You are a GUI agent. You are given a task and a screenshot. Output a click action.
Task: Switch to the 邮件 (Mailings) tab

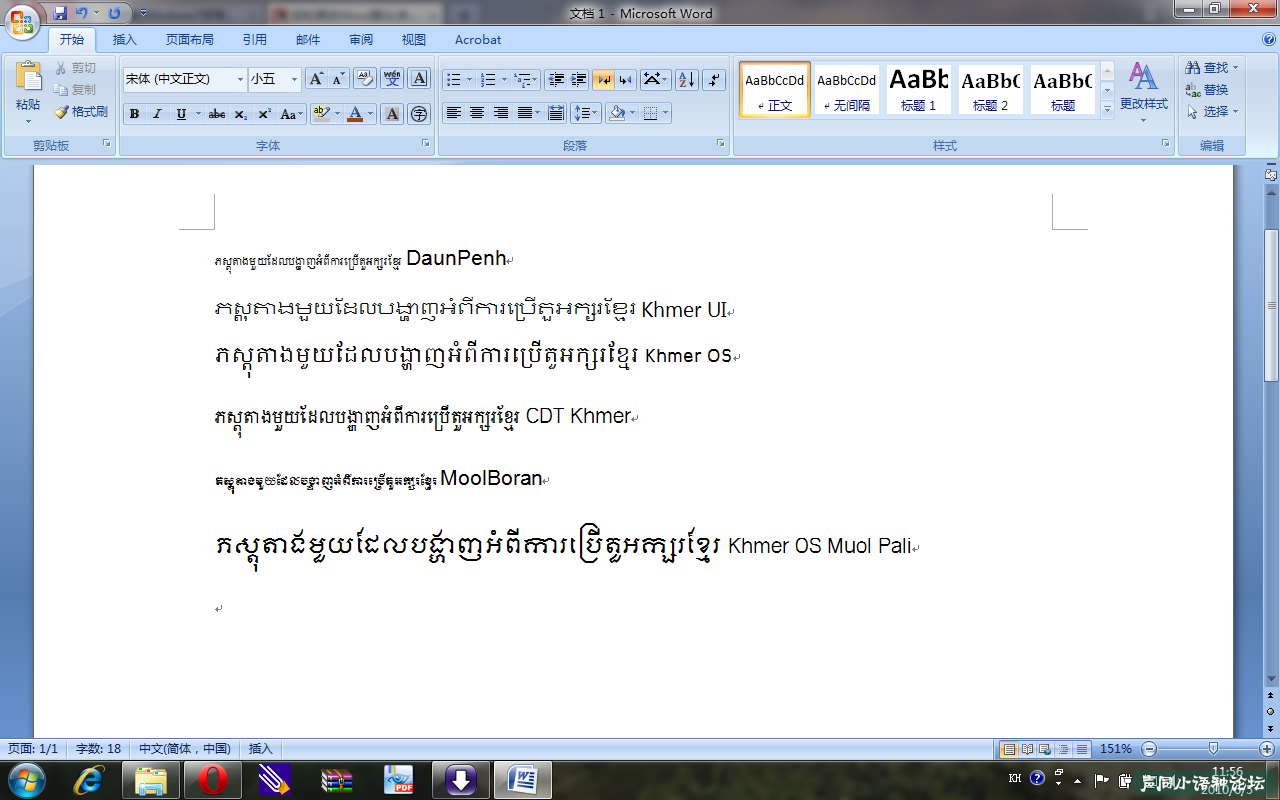click(x=308, y=40)
